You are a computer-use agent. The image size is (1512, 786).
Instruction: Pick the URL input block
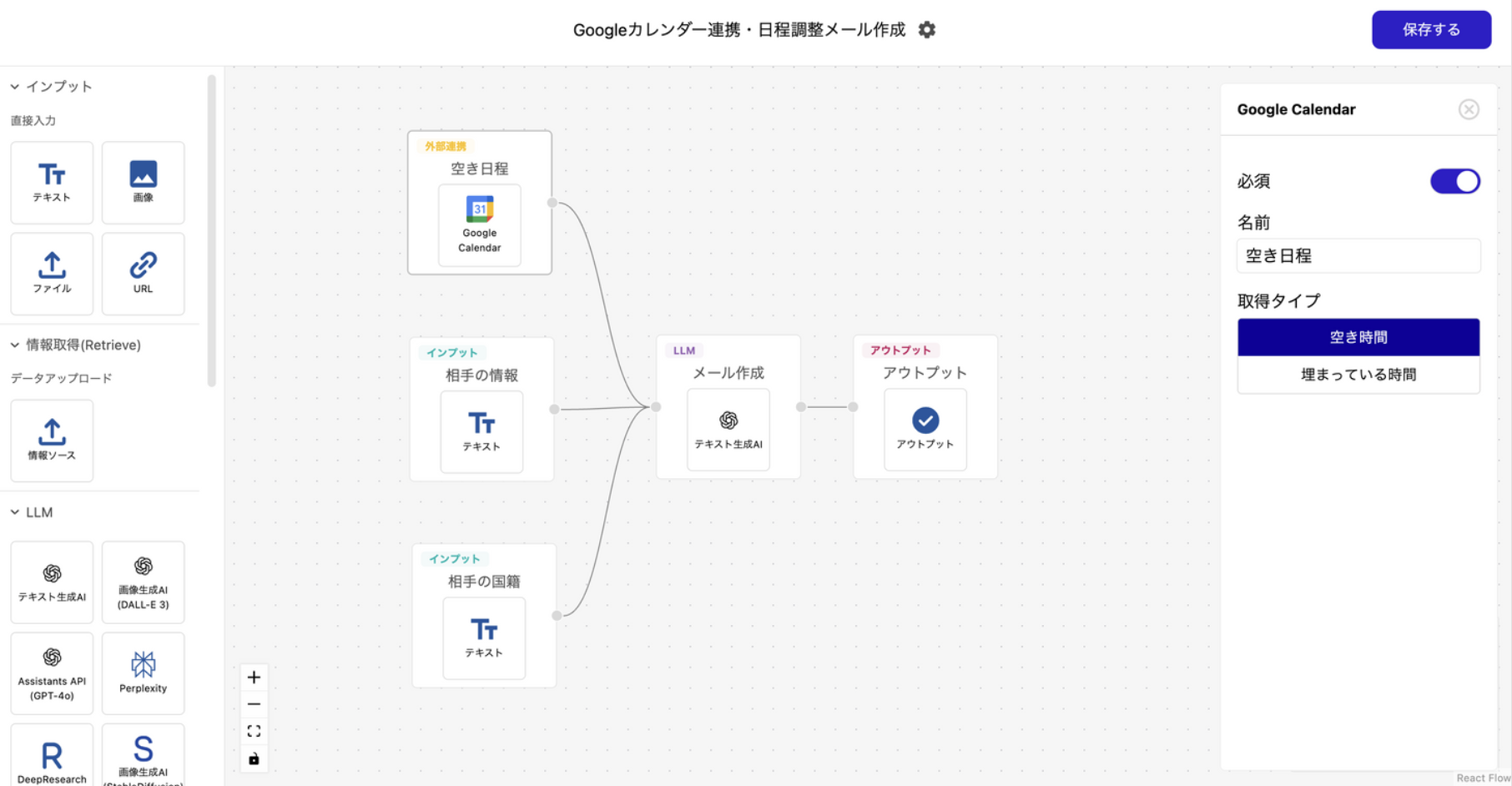point(143,274)
